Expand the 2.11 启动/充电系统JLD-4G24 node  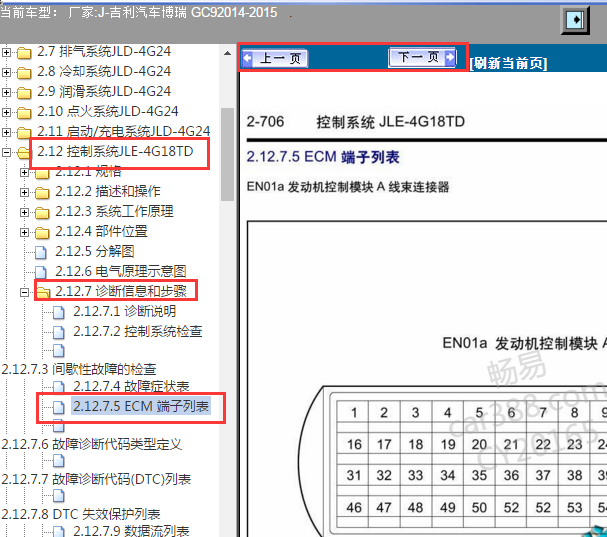tap(6, 132)
